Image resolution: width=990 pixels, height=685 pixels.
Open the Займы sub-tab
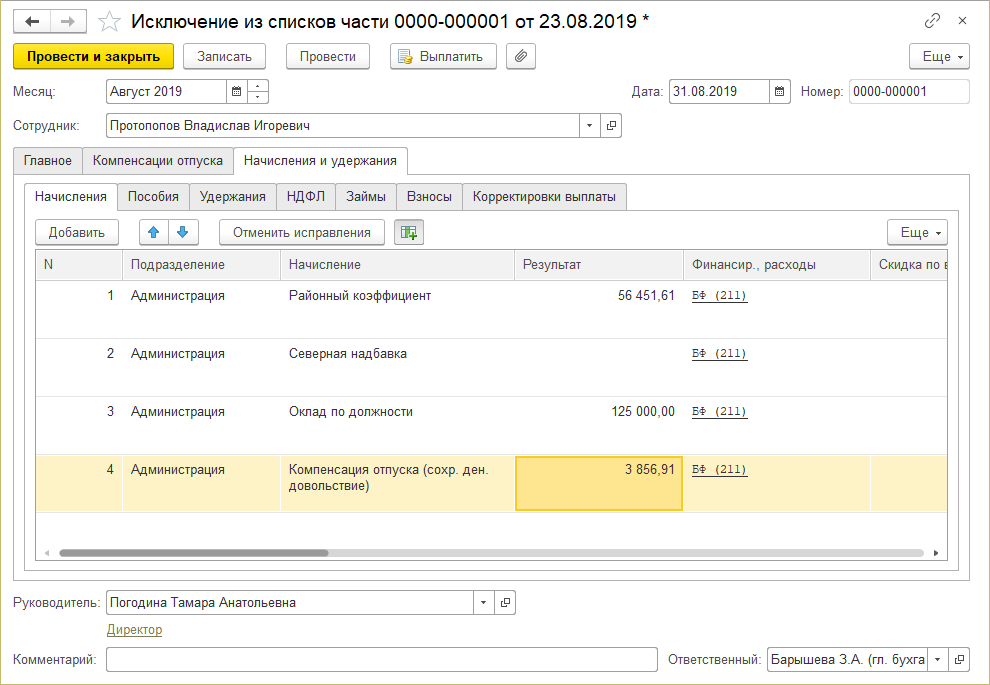[x=366, y=196]
